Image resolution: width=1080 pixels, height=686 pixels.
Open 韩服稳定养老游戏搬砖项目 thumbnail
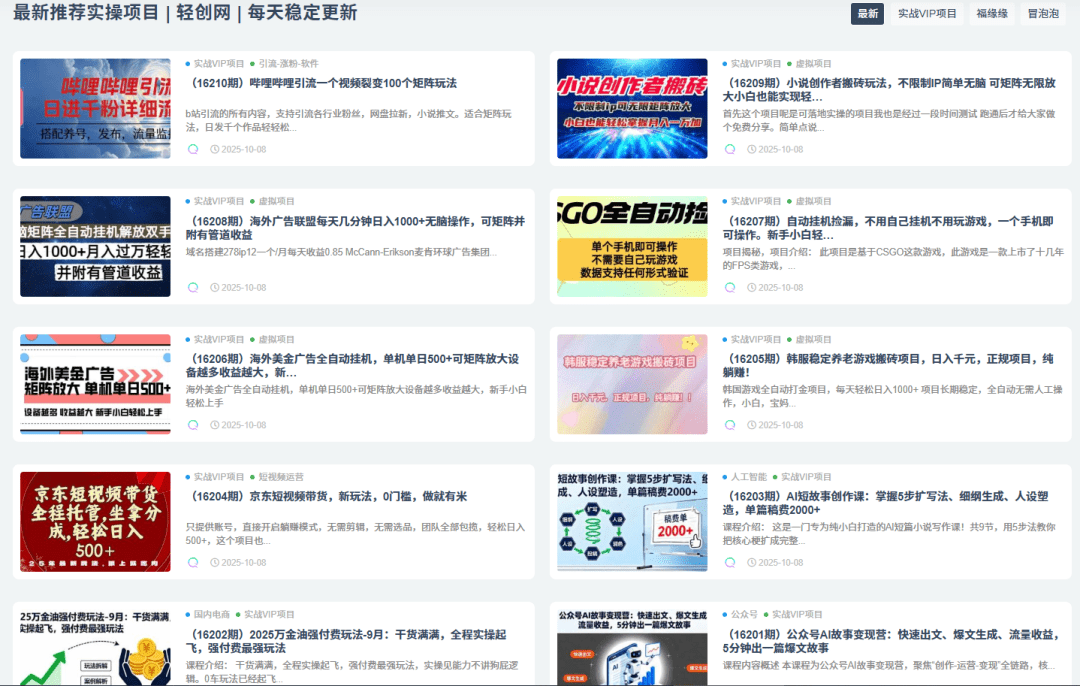[632, 384]
